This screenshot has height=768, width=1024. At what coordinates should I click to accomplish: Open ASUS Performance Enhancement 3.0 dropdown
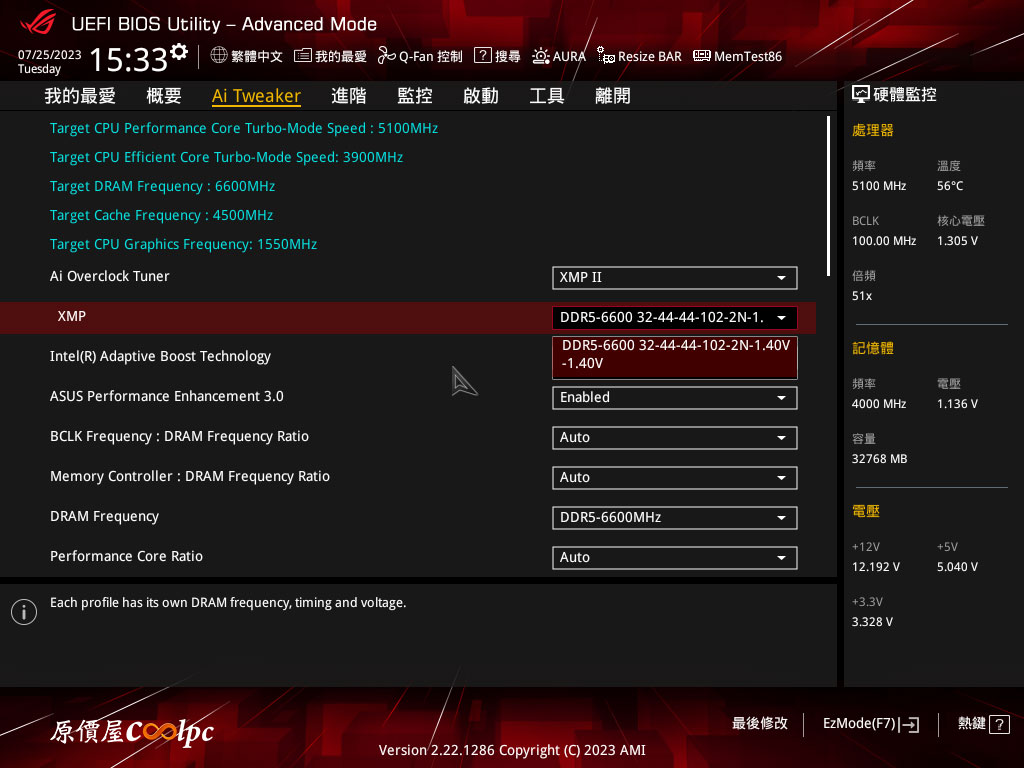[x=675, y=398]
